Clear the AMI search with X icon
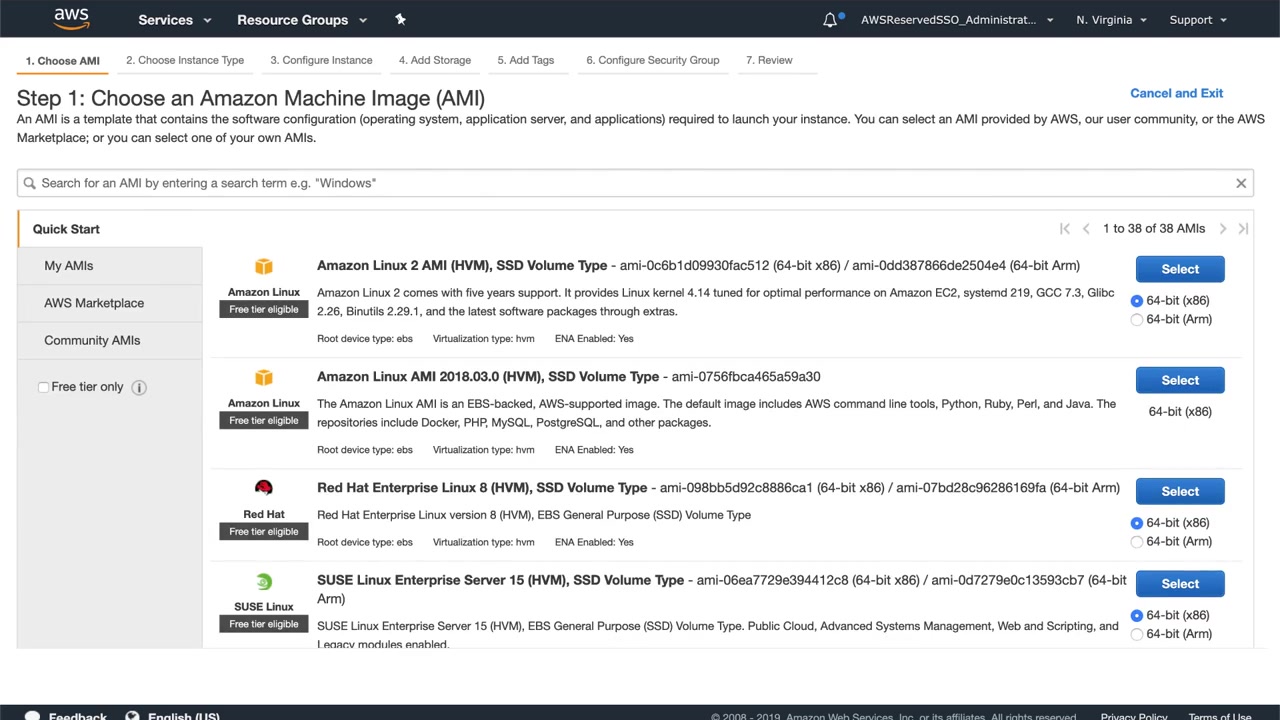Viewport: 1280px width, 720px height. [1241, 183]
